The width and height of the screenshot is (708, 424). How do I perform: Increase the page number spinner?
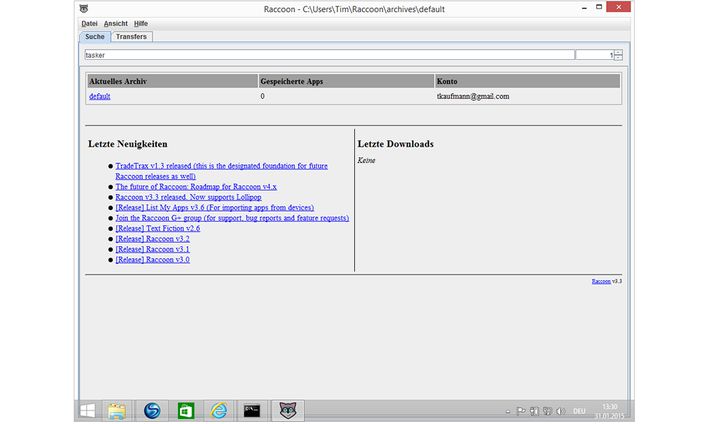tap(618, 52)
